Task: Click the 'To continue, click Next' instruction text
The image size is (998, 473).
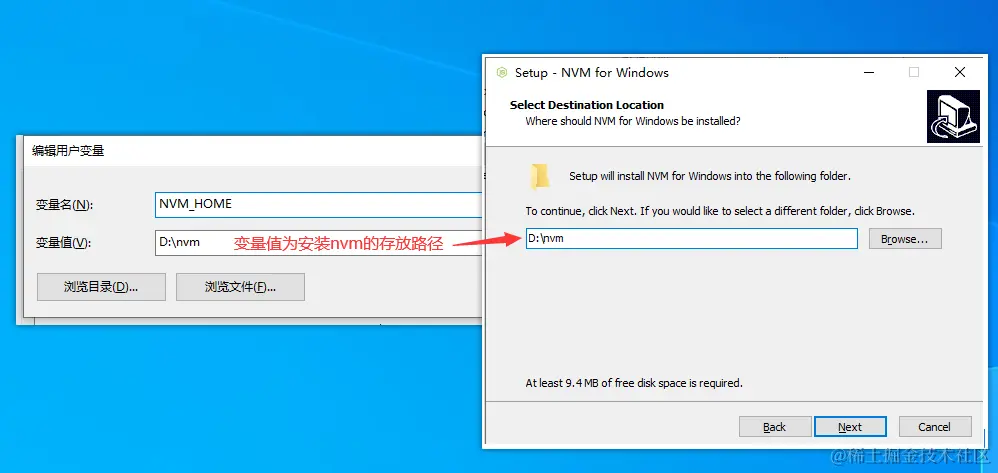Action: click(x=720, y=211)
